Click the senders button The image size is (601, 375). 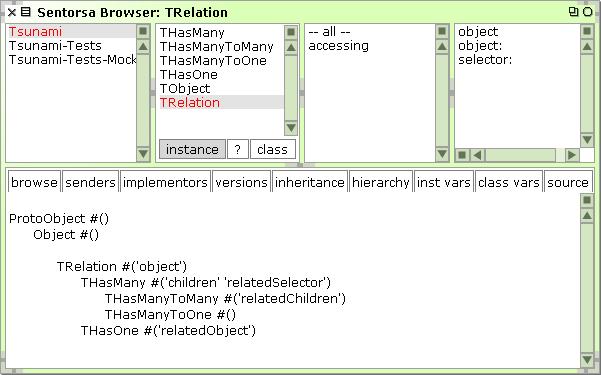(90, 182)
